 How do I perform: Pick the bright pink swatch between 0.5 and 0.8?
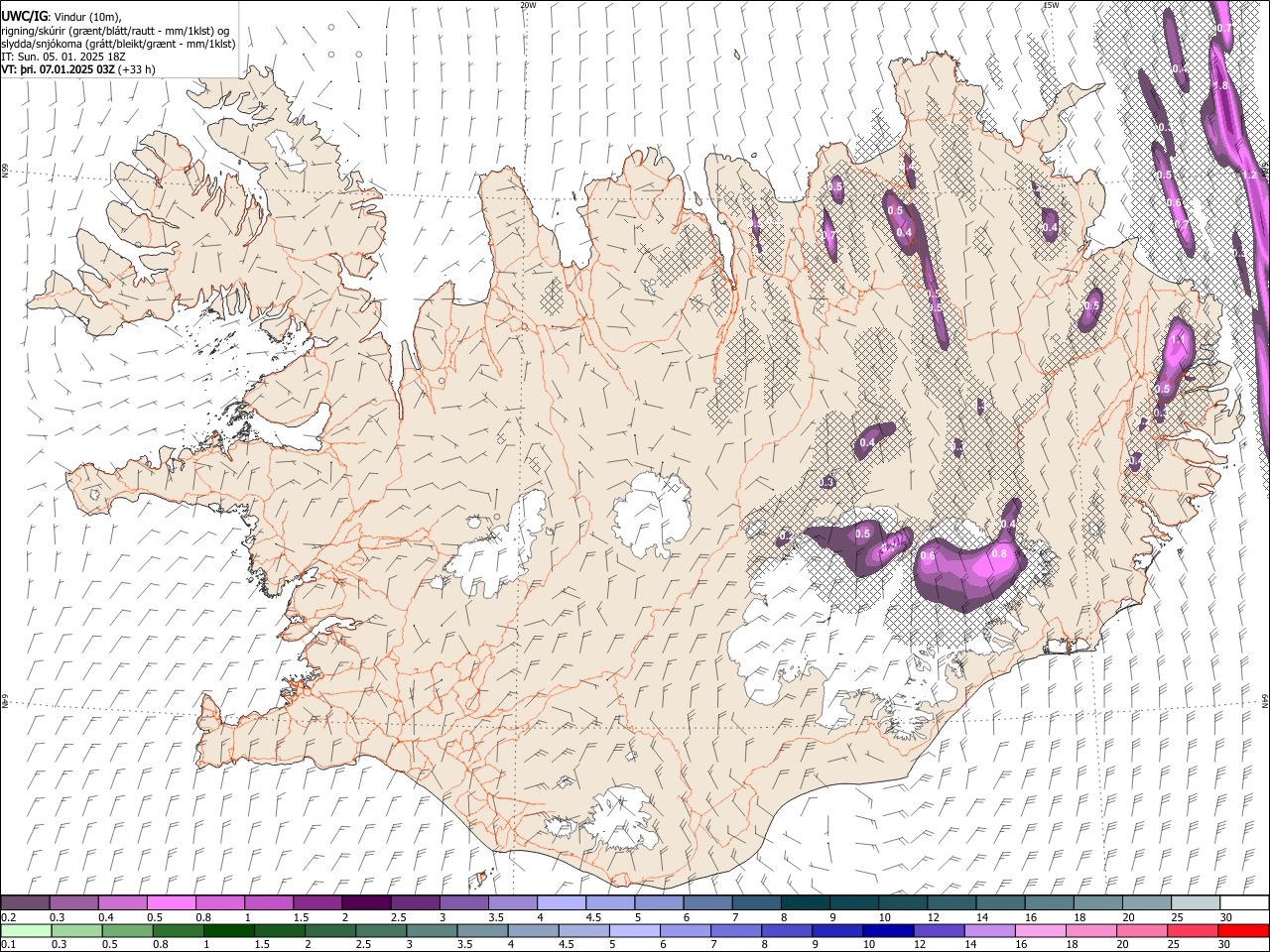171,903
